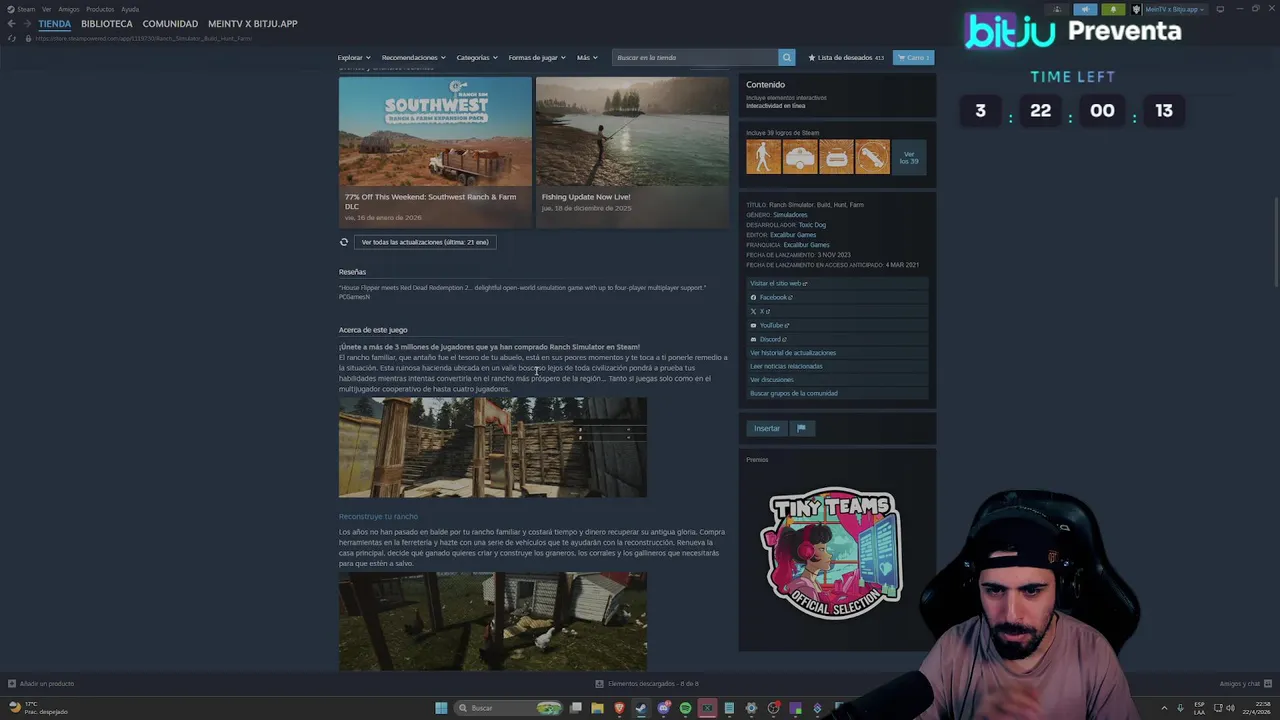The width and height of the screenshot is (1280, 720).
Task: Go forward with the right arrow
Action: point(26,24)
